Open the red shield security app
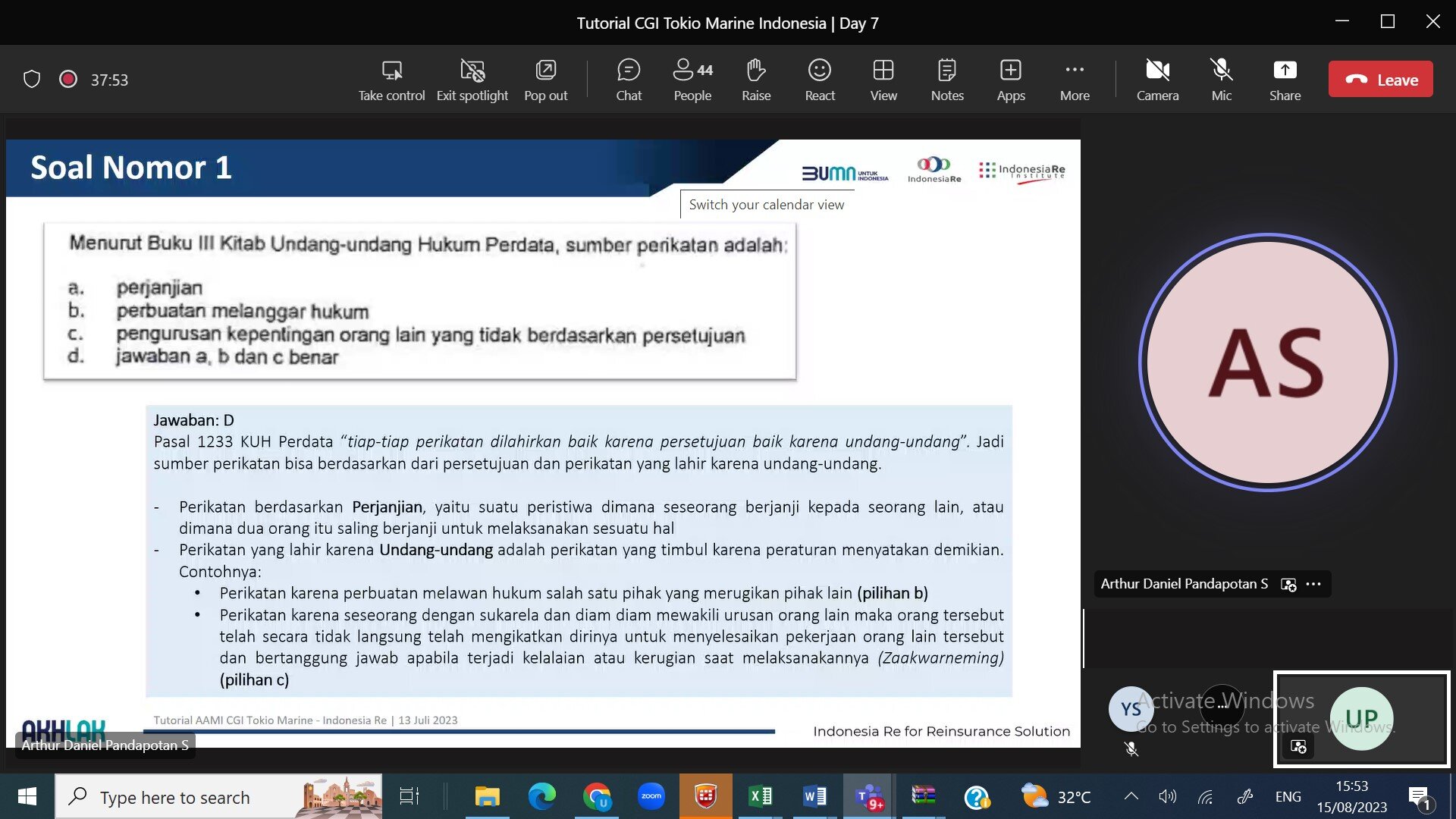 tap(706, 796)
